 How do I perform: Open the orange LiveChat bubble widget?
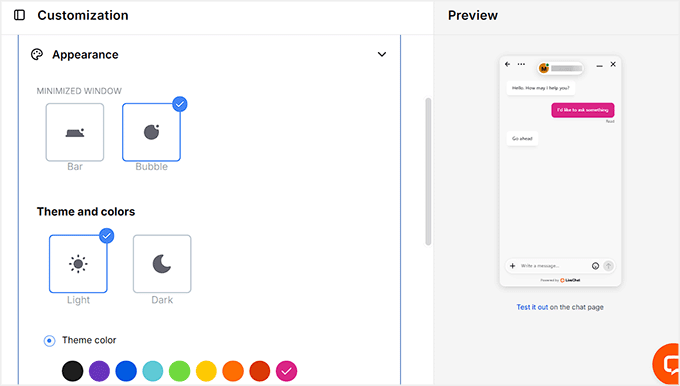tap(667, 363)
